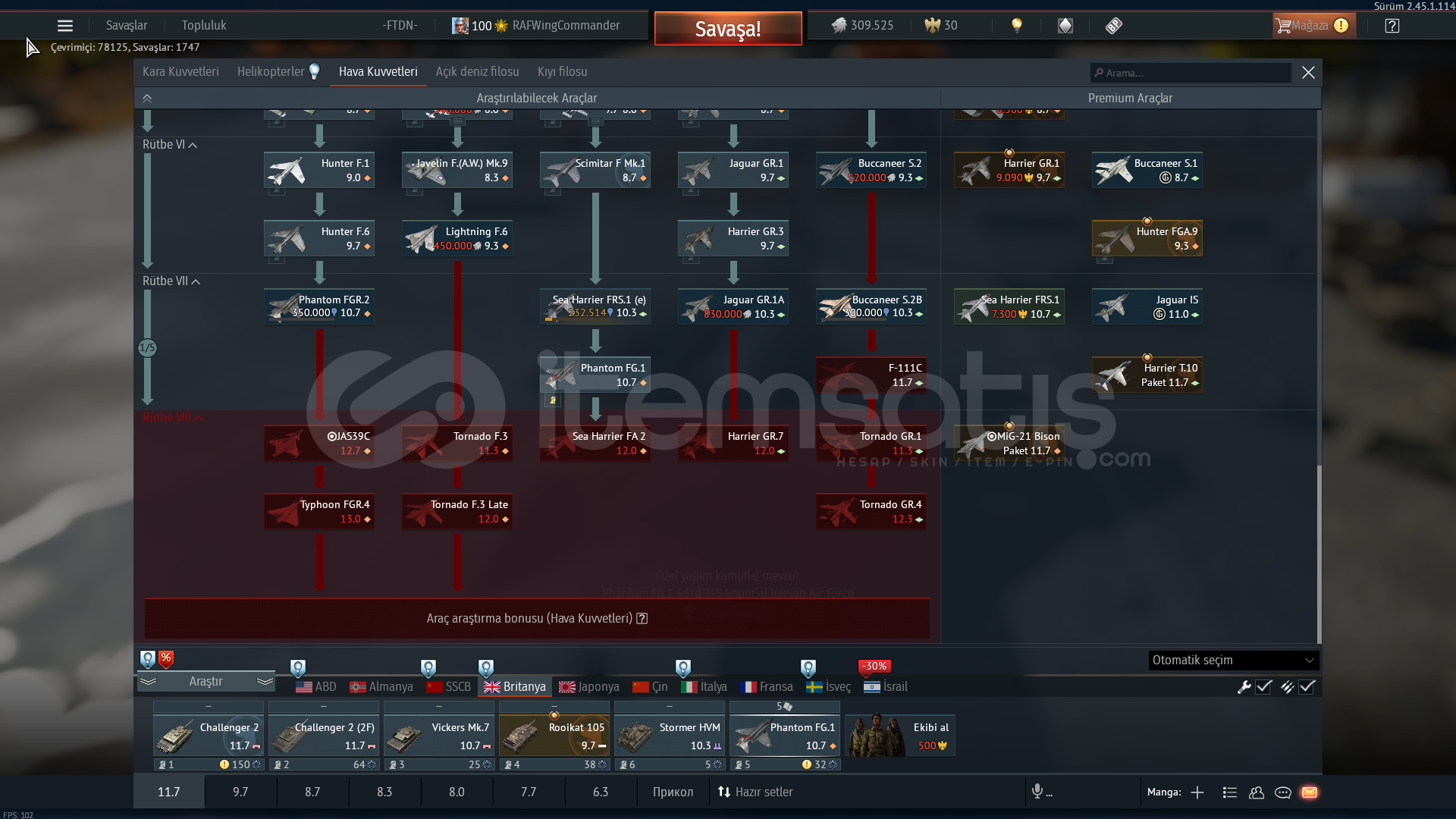Click the help icon in research bonus bar

pyautogui.click(x=642, y=619)
